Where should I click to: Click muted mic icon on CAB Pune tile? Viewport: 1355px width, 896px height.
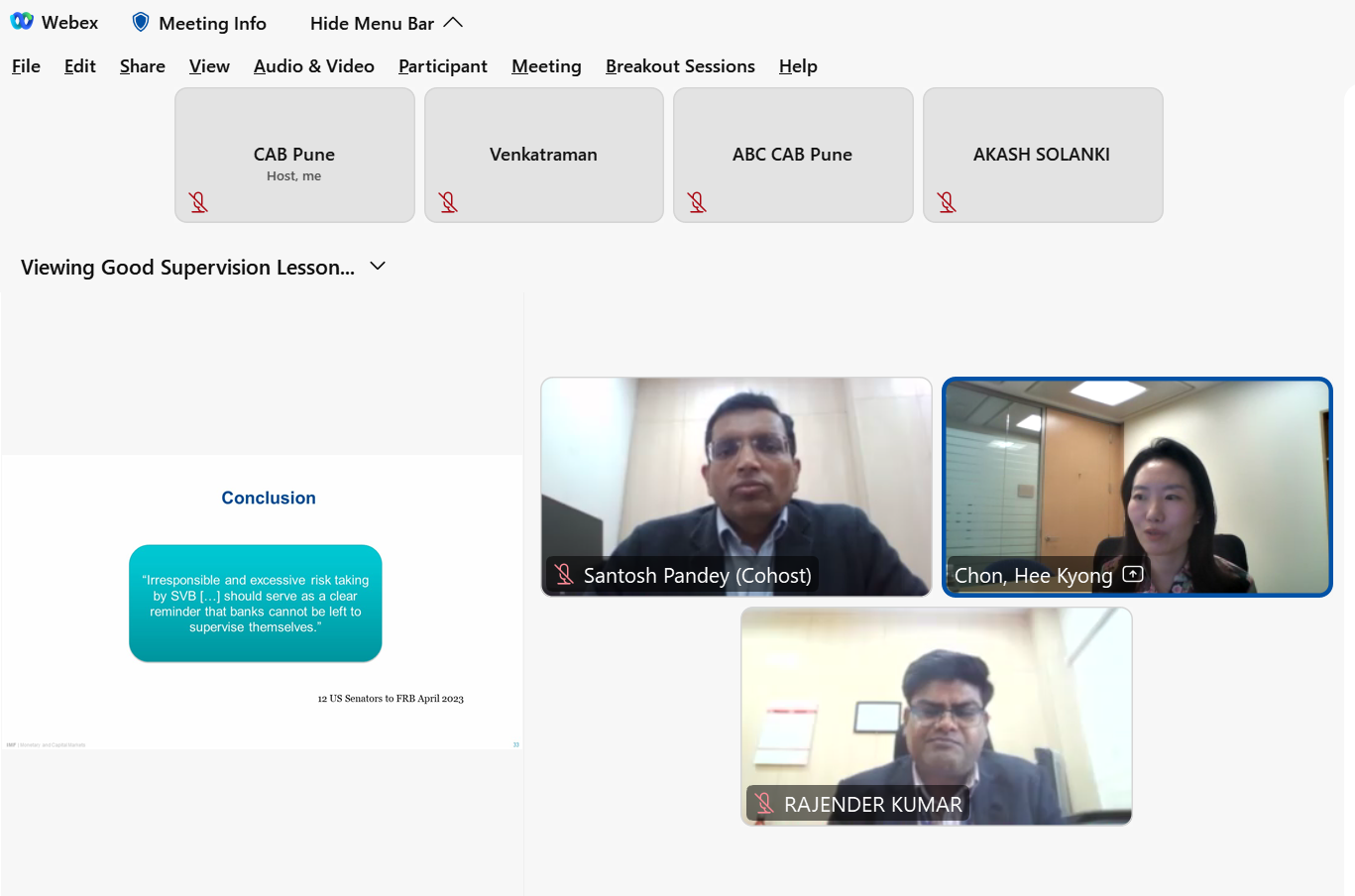tap(198, 202)
